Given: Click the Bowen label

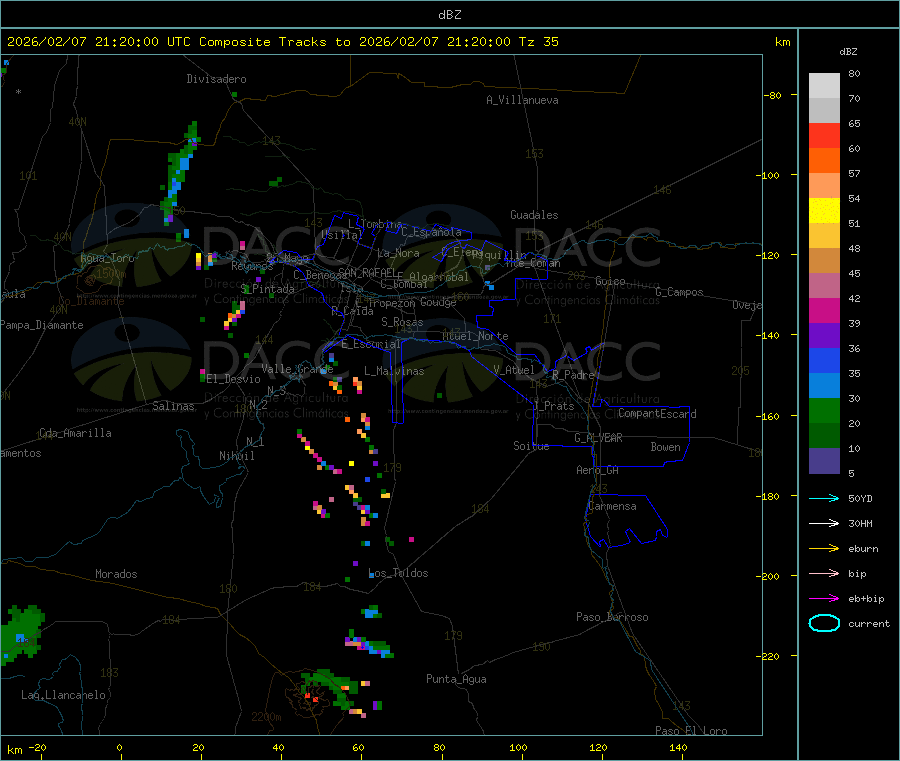Looking at the screenshot, I should point(666,447).
